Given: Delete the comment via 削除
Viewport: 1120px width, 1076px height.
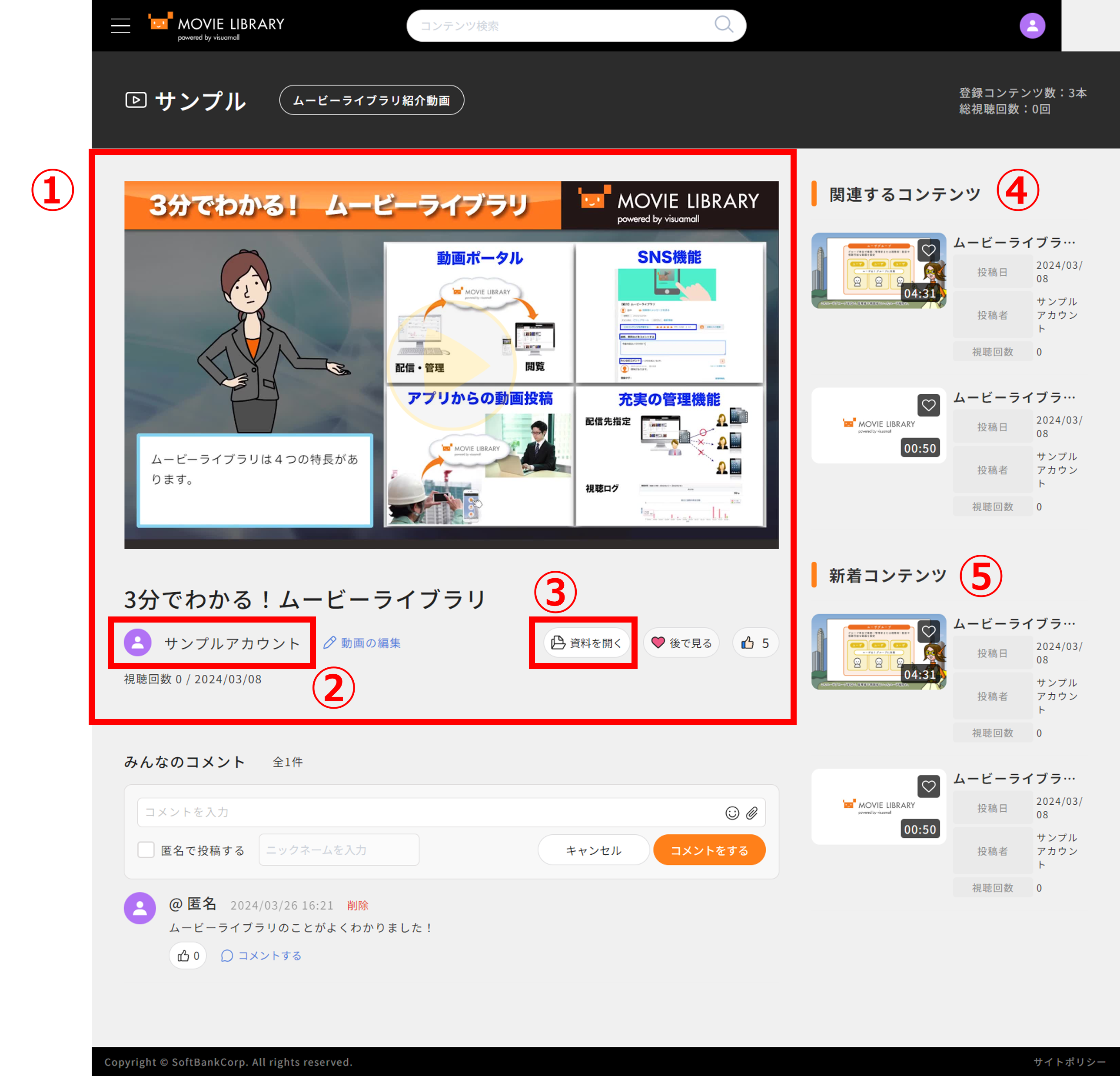Looking at the screenshot, I should [358, 905].
